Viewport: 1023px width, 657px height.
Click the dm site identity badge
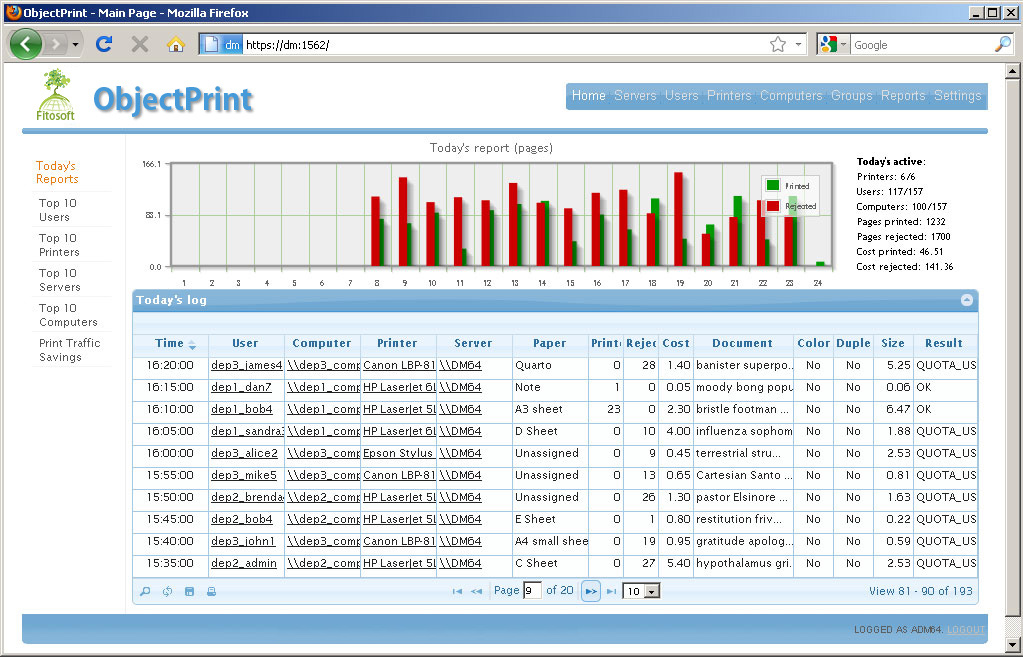click(222, 44)
